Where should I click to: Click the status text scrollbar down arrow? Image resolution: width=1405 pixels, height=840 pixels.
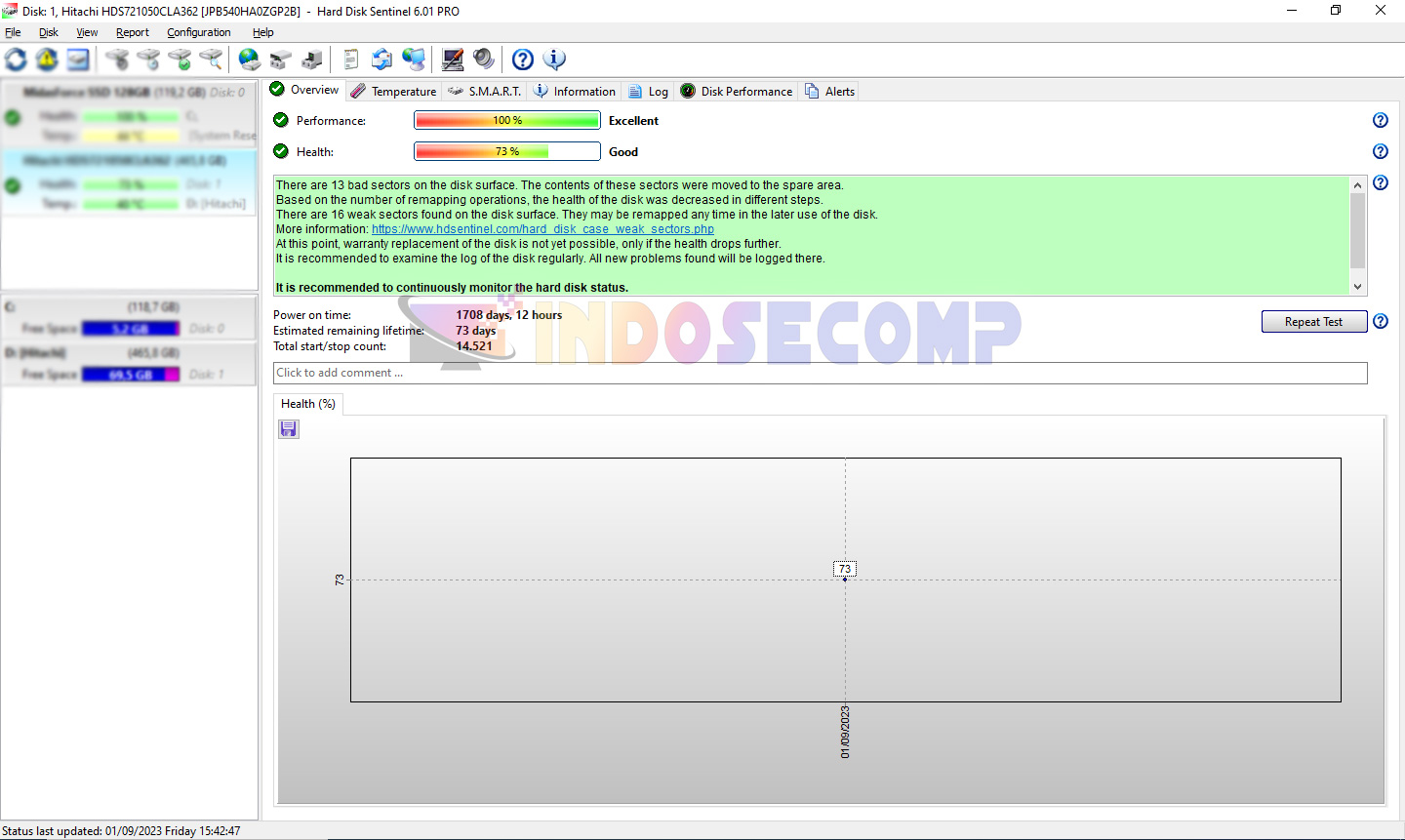point(1357,287)
